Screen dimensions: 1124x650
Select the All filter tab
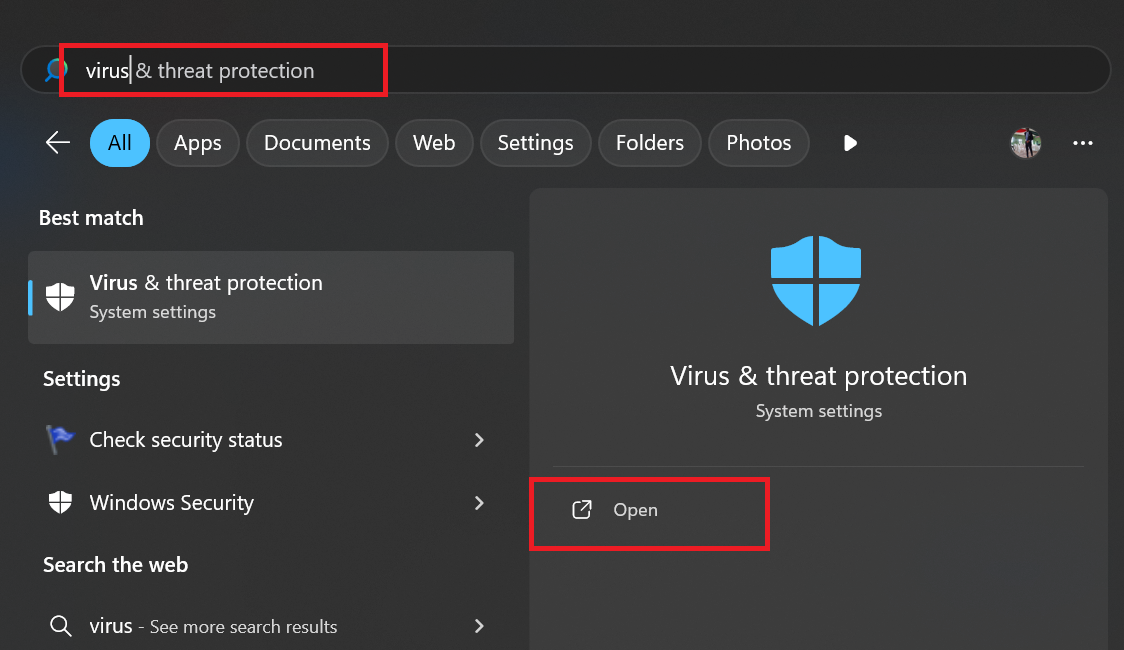tap(120, 143)
